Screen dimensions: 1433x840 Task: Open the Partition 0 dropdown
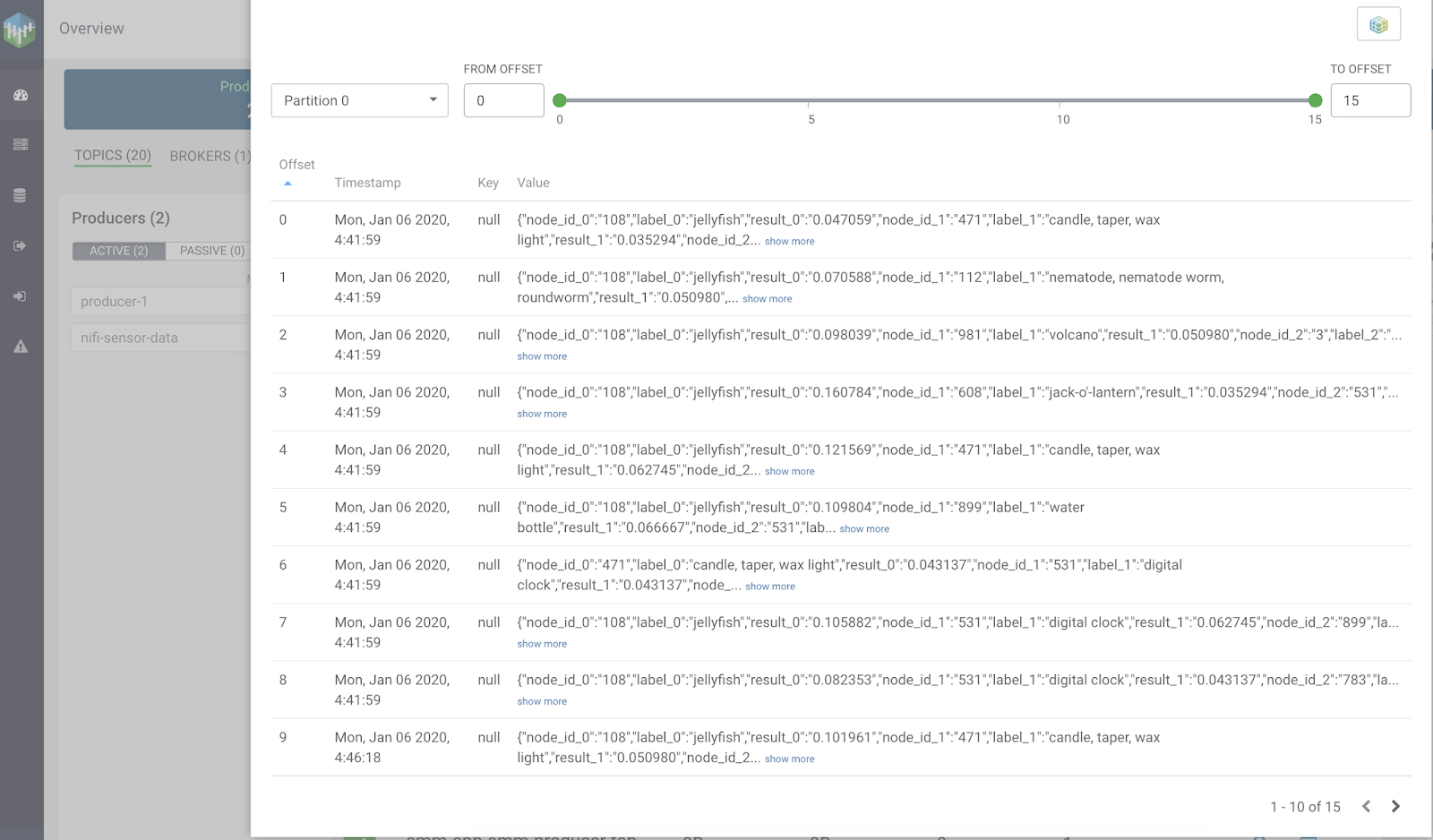(359, 100)
